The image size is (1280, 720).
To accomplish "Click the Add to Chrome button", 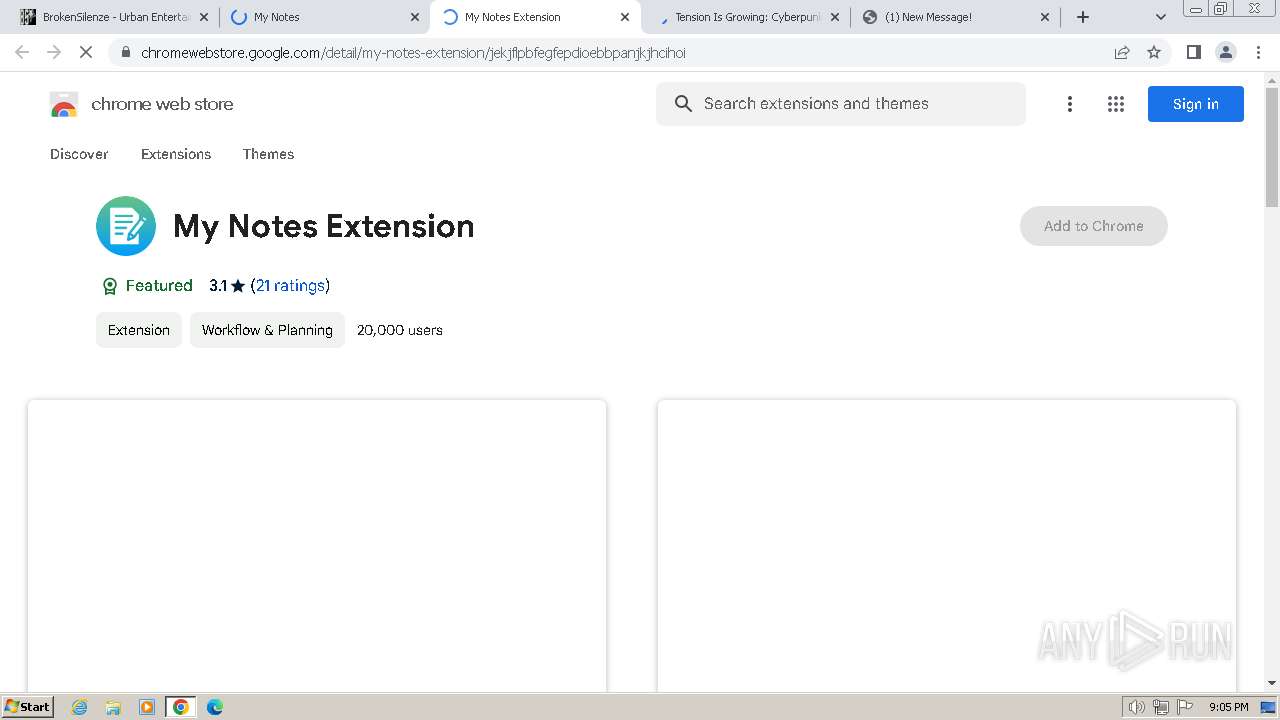I will tap(1094, 226).
